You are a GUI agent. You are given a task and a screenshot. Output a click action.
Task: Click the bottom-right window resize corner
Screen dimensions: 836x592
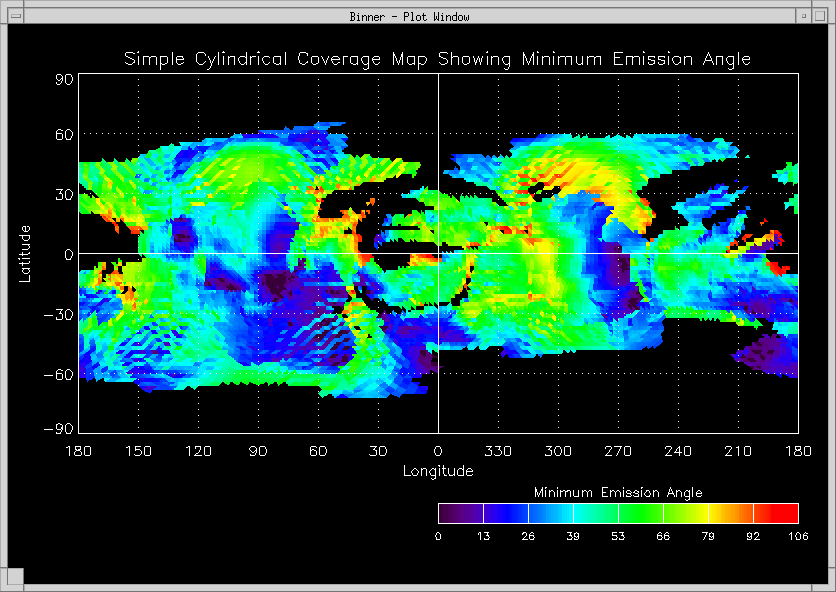tap(824, 580)
